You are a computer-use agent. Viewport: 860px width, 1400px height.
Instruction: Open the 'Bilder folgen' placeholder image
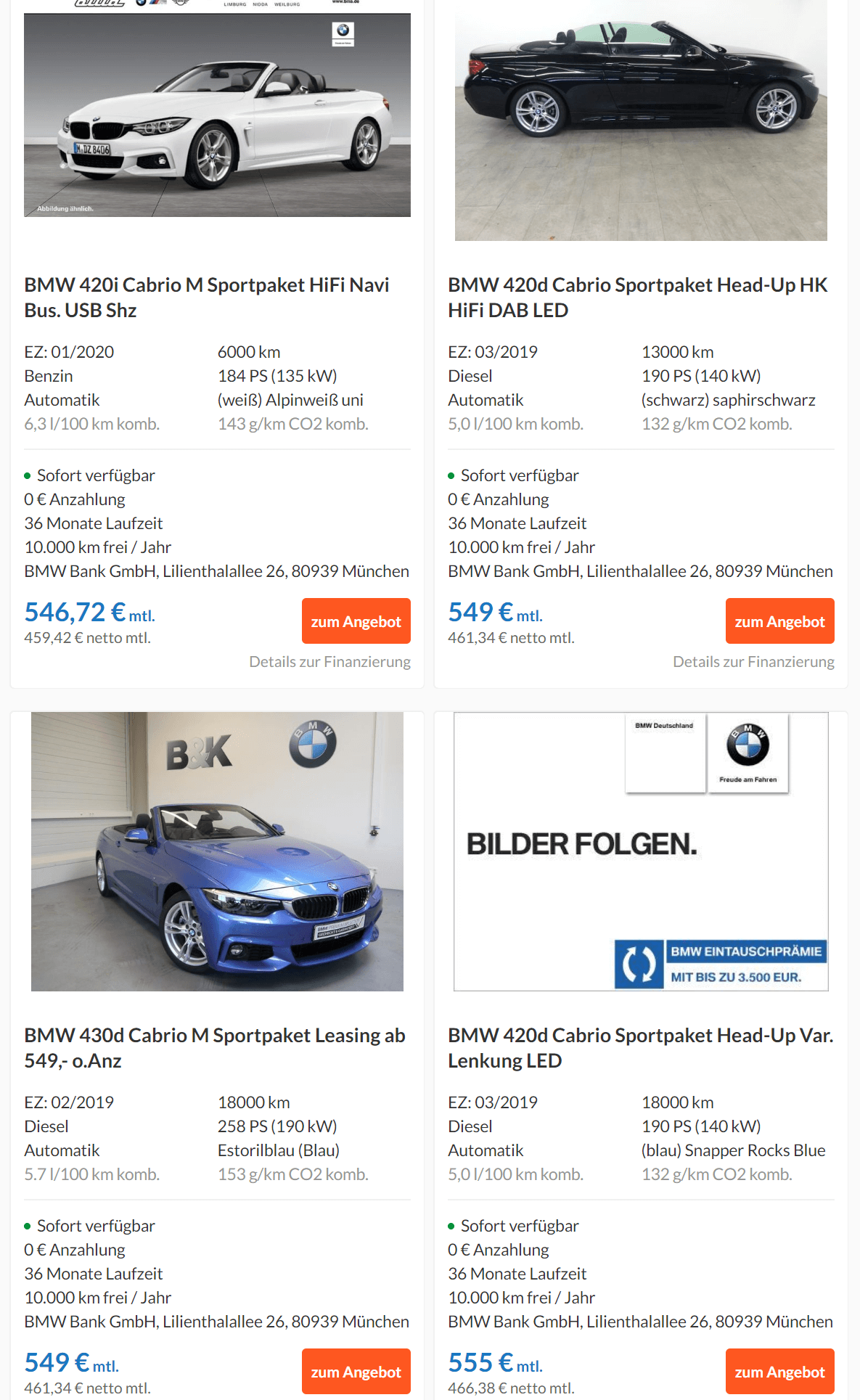point(641,851)
